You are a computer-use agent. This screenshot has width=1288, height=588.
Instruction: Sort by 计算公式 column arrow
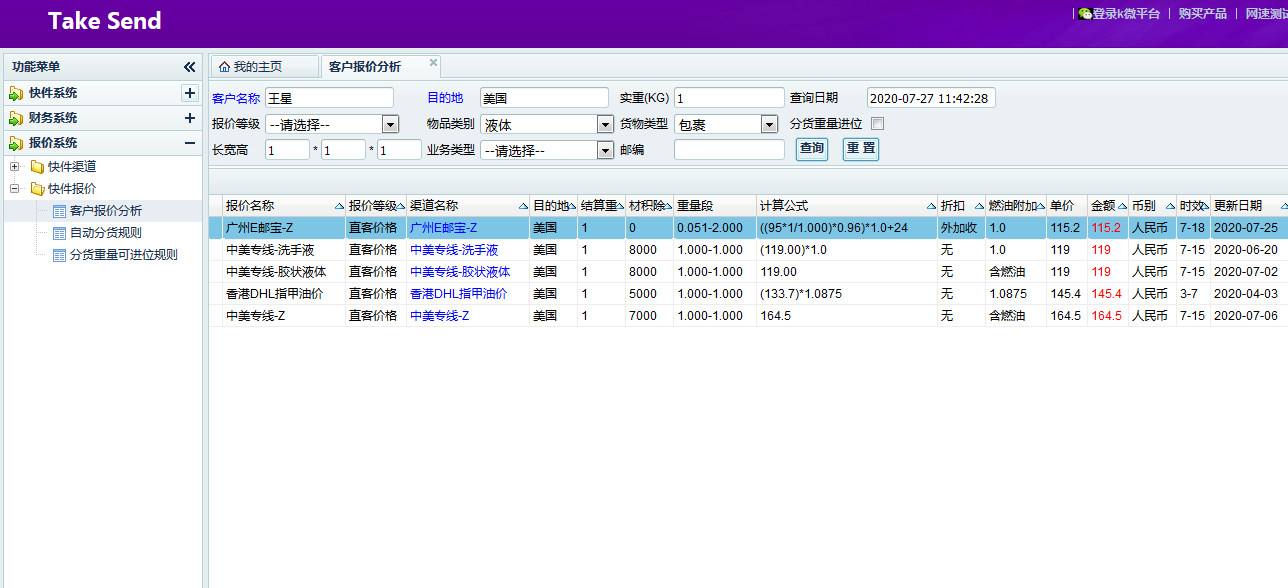coord(931,206)
